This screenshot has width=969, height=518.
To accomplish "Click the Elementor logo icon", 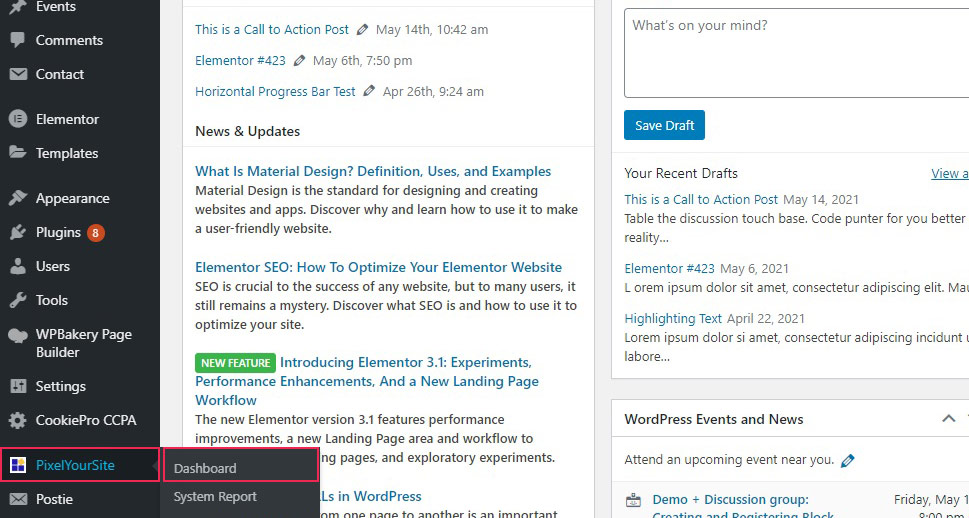I will 18,119.
